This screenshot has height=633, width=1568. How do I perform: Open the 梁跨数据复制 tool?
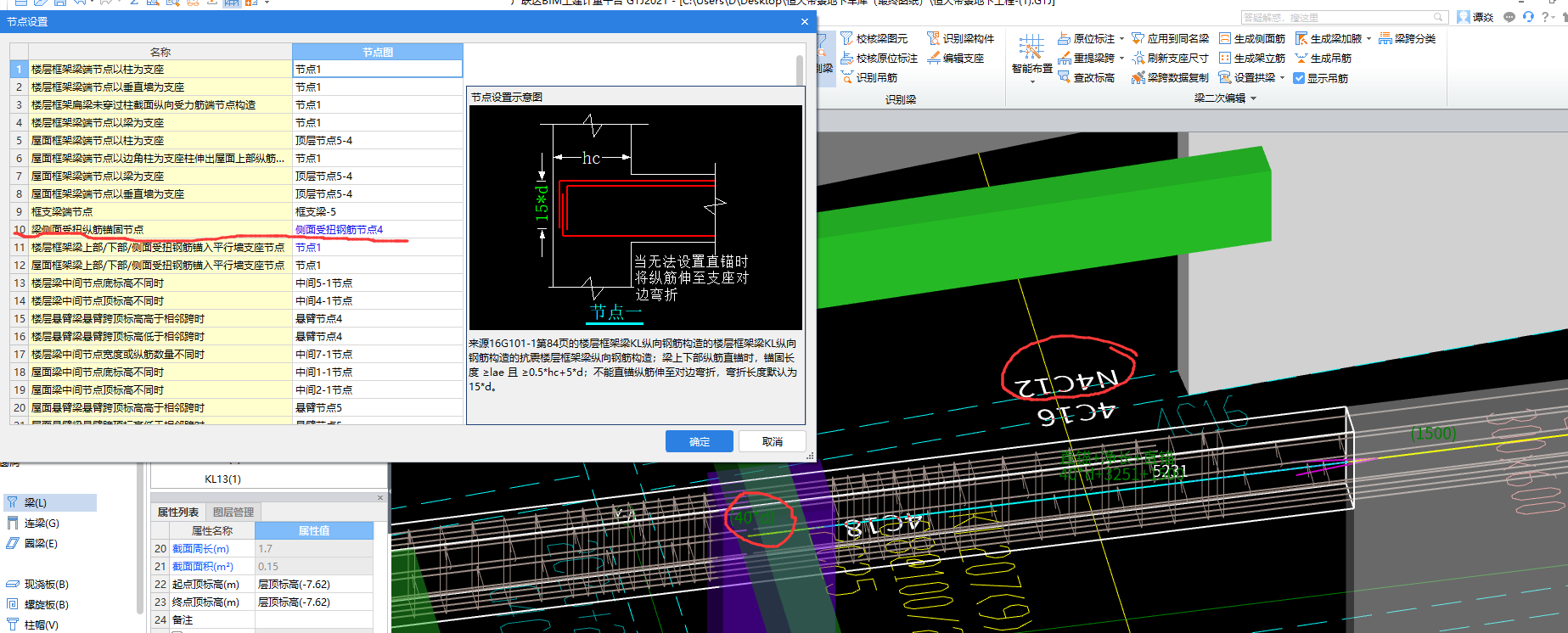pos(1170,77)
